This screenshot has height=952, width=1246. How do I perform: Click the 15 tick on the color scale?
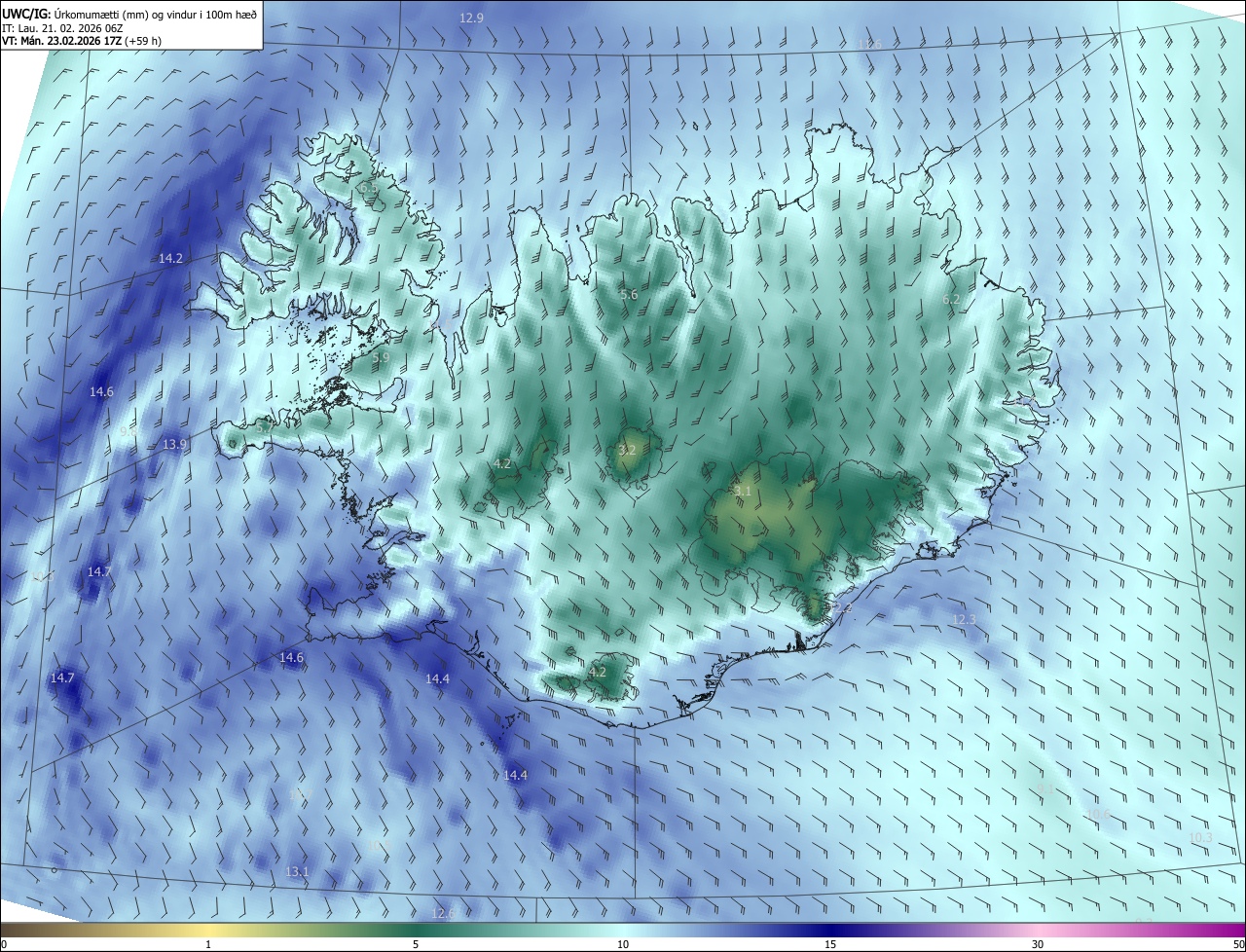pos(830,944)
